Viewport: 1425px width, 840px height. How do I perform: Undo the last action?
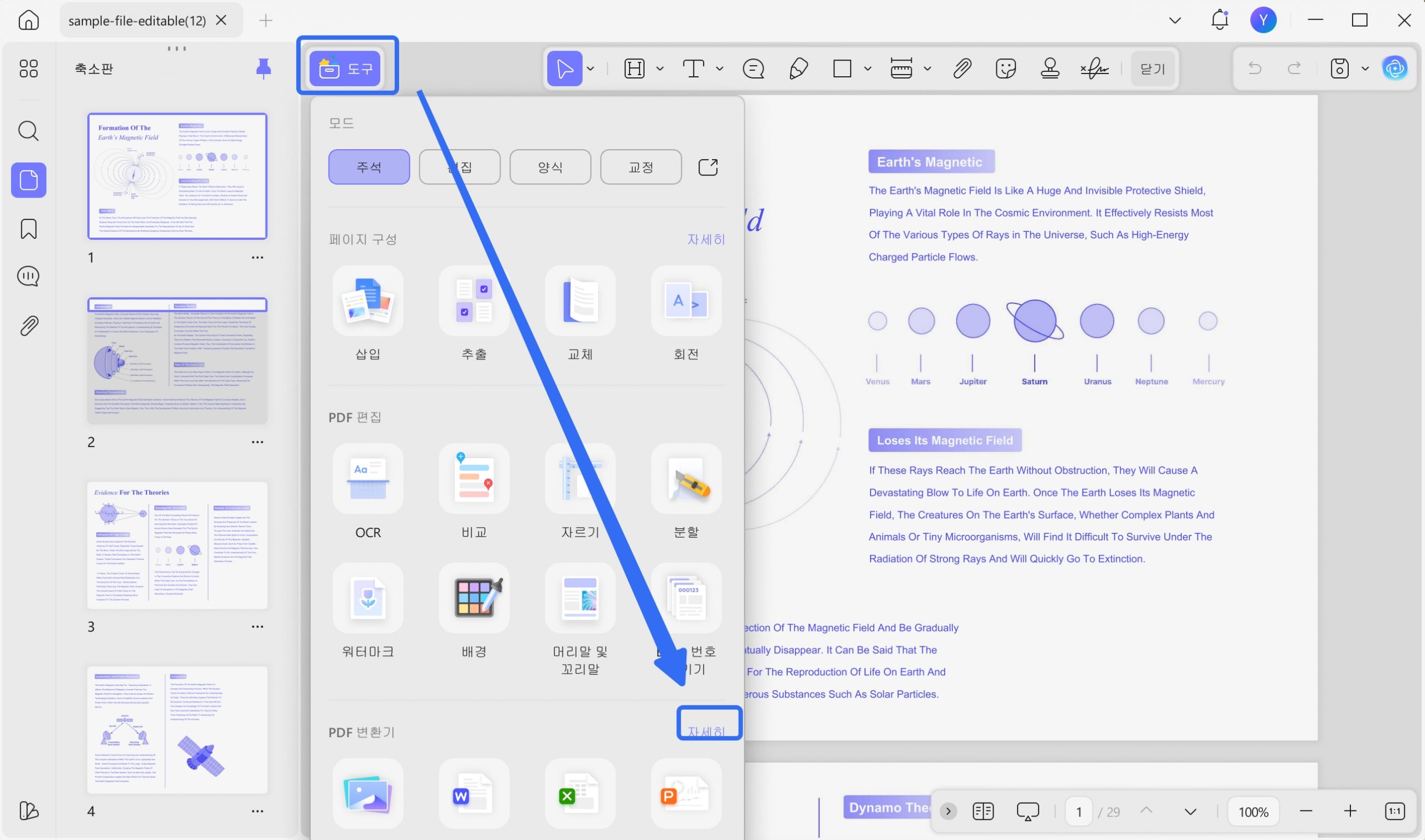pyautogui.click(x=1255, y=68)
